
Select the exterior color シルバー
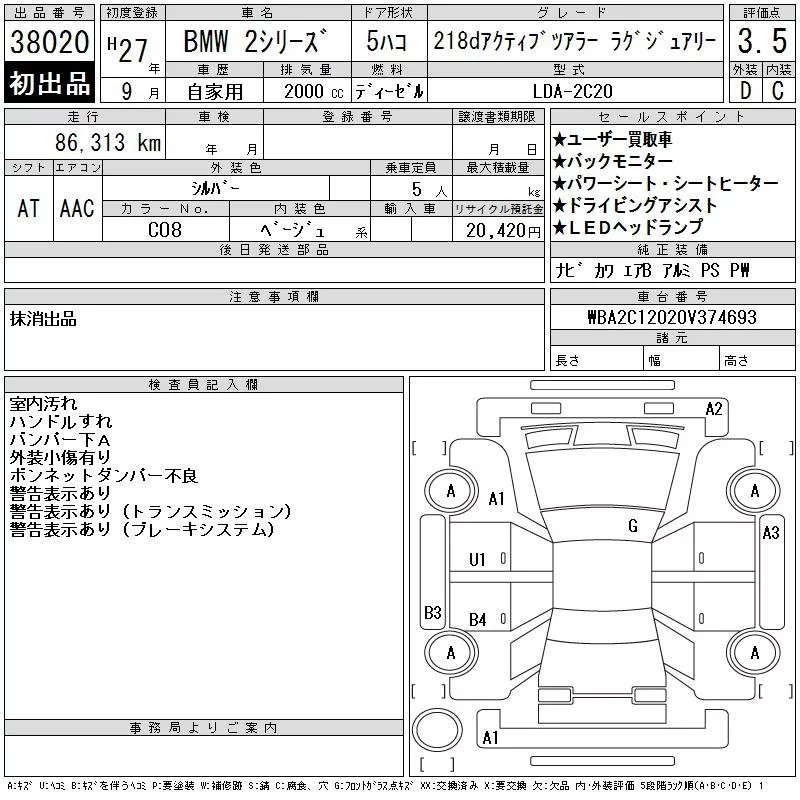pos(215,189)
